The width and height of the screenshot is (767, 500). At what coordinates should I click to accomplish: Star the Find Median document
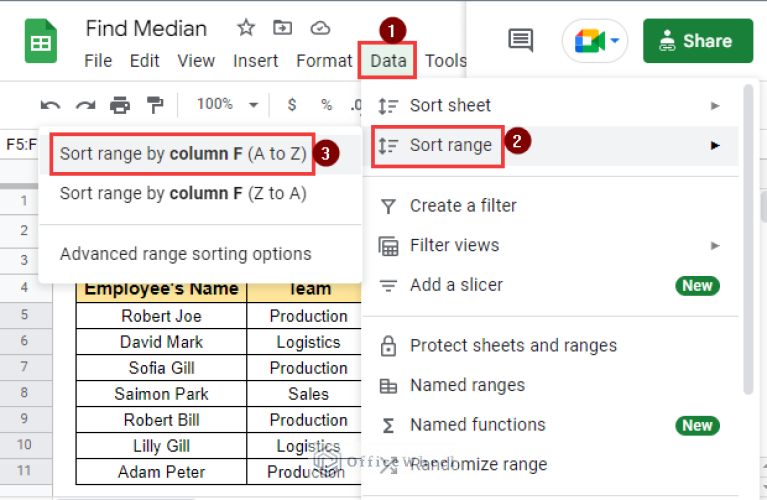246,28
